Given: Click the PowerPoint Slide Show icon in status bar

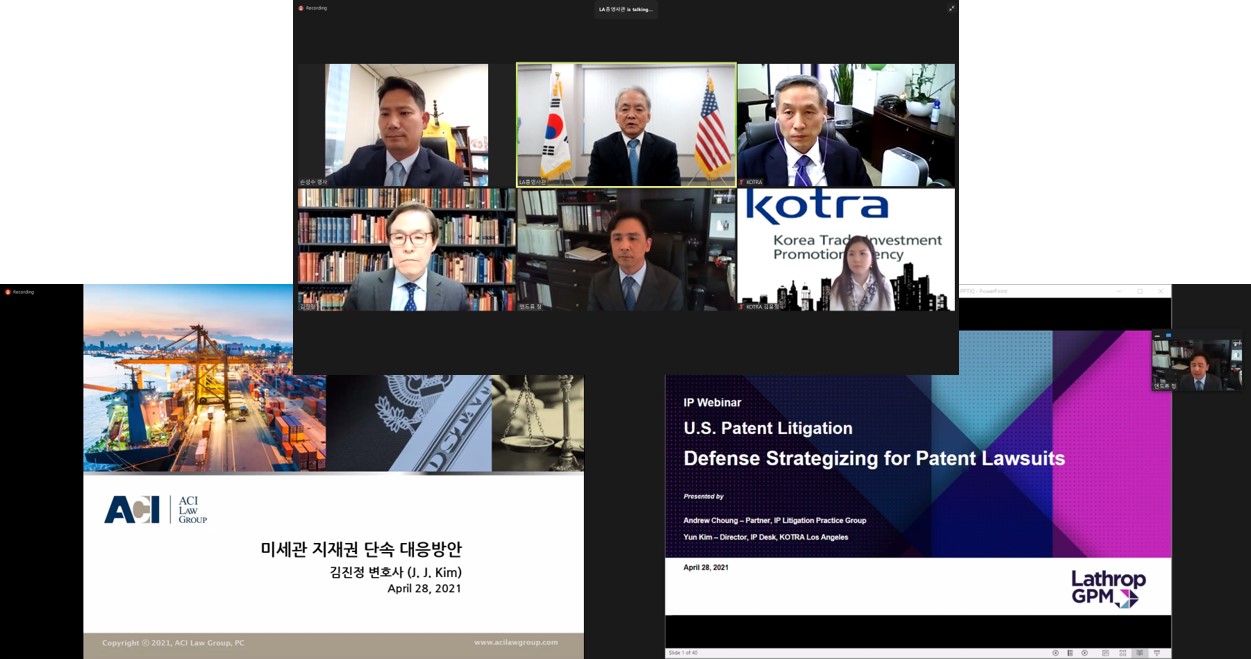Looking at the screenshot, I should click(x=1157, y=653).
